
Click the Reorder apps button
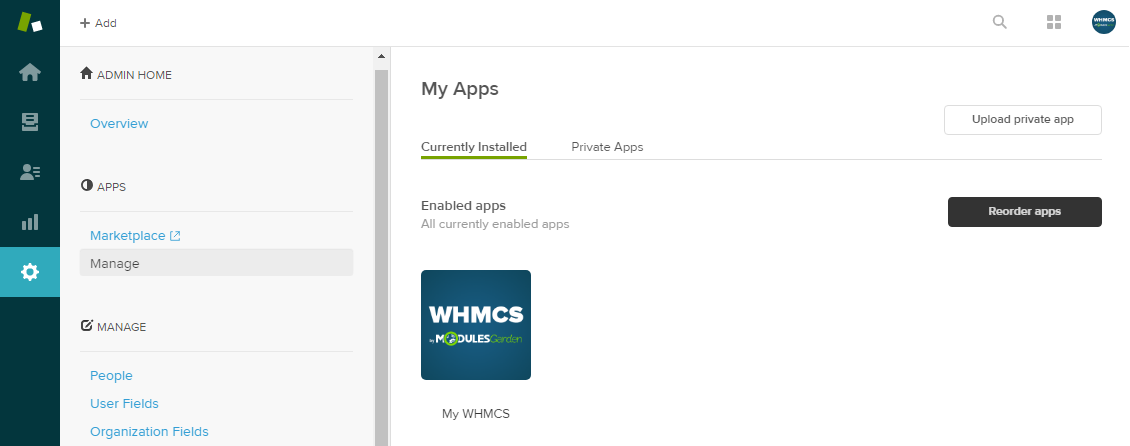(x=1024, y=212)
